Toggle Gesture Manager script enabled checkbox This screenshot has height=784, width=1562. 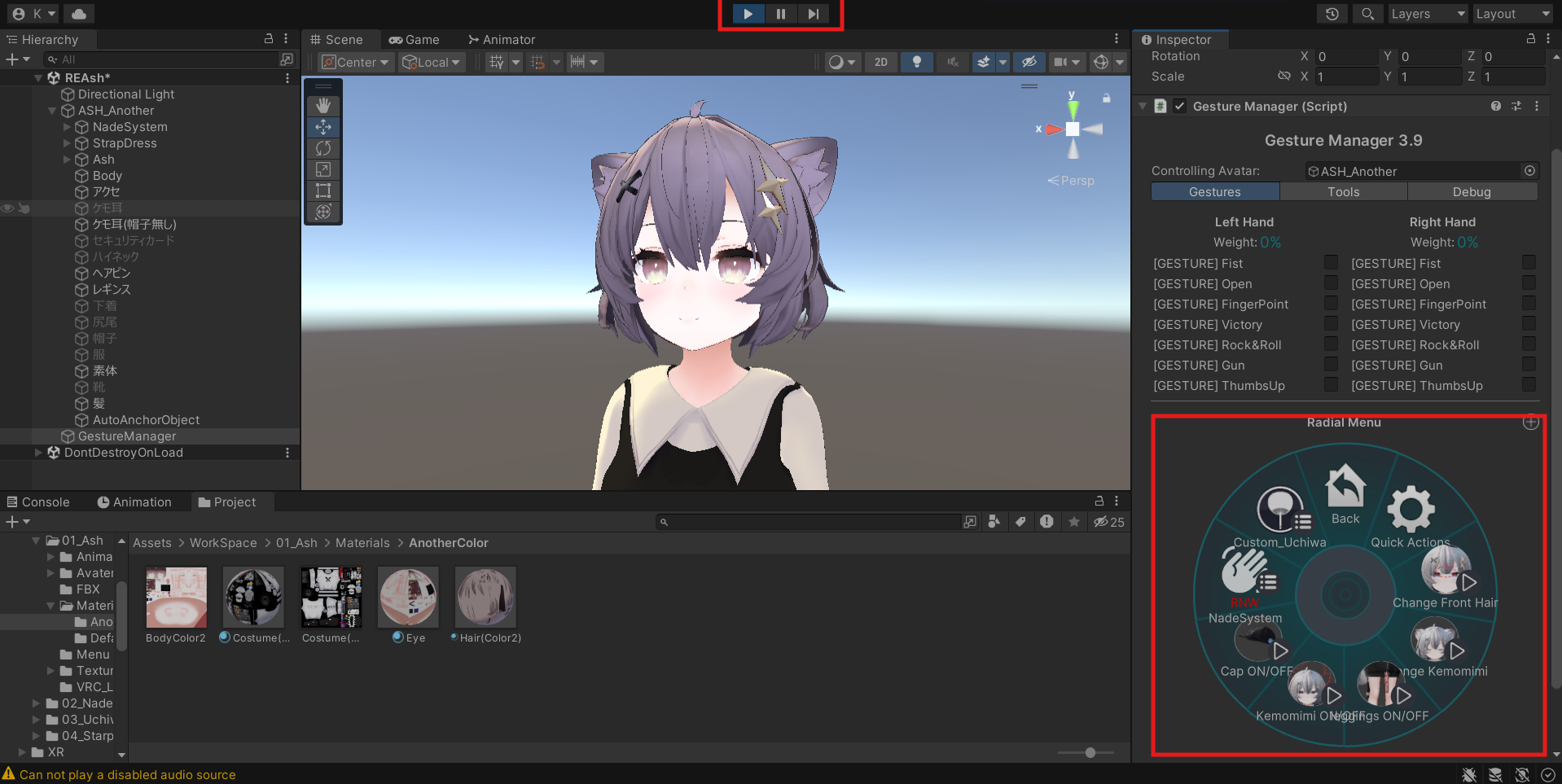tap(1179, 106)
